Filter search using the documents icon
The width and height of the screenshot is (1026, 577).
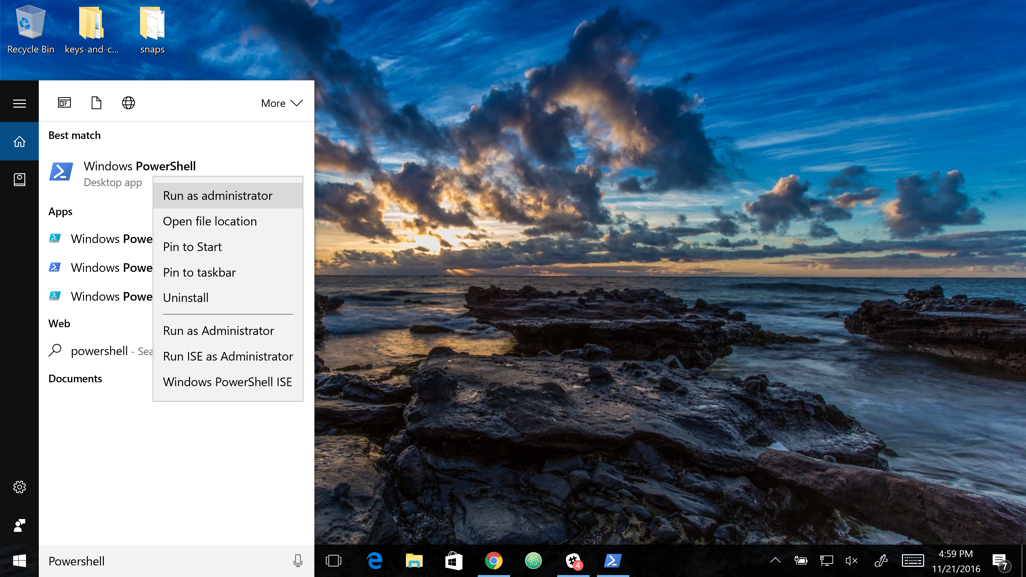94,102
